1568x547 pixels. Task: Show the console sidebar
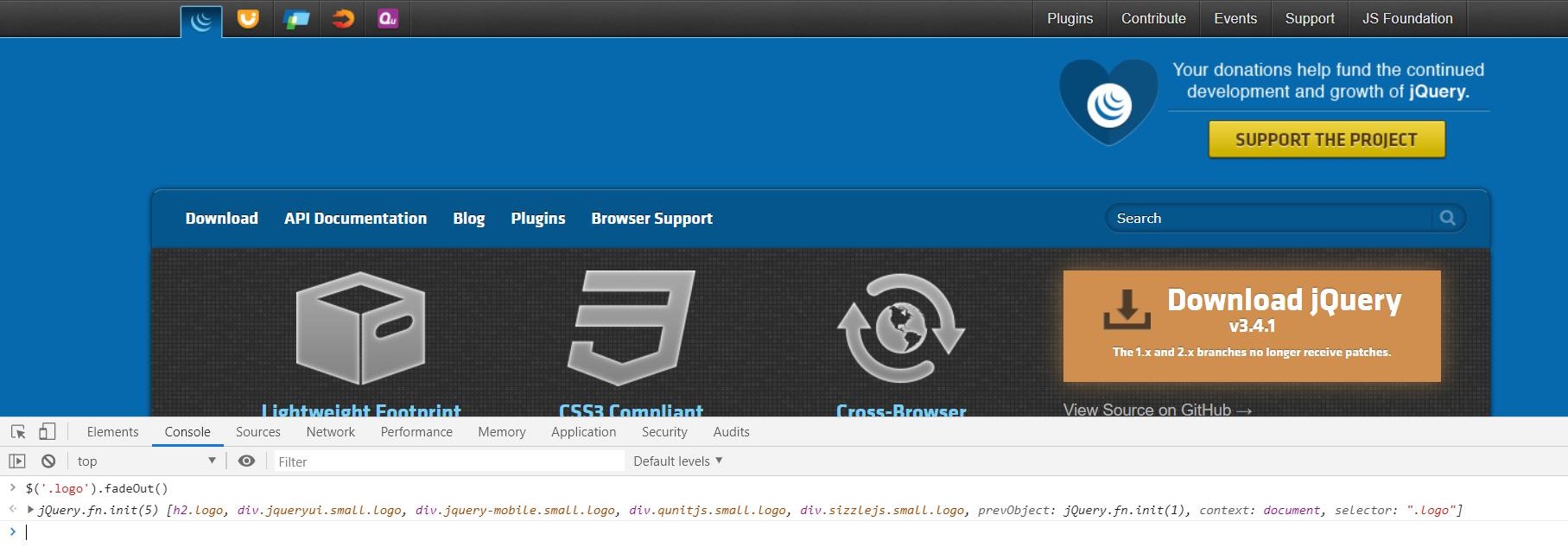point(17,461)
